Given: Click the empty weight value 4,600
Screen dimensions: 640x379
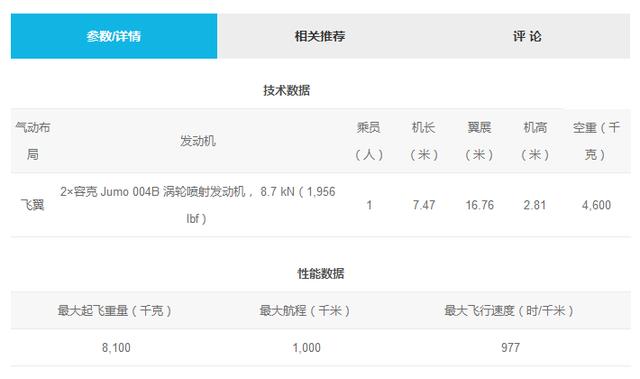Looking at the screenshot, I should click(596, 205).
